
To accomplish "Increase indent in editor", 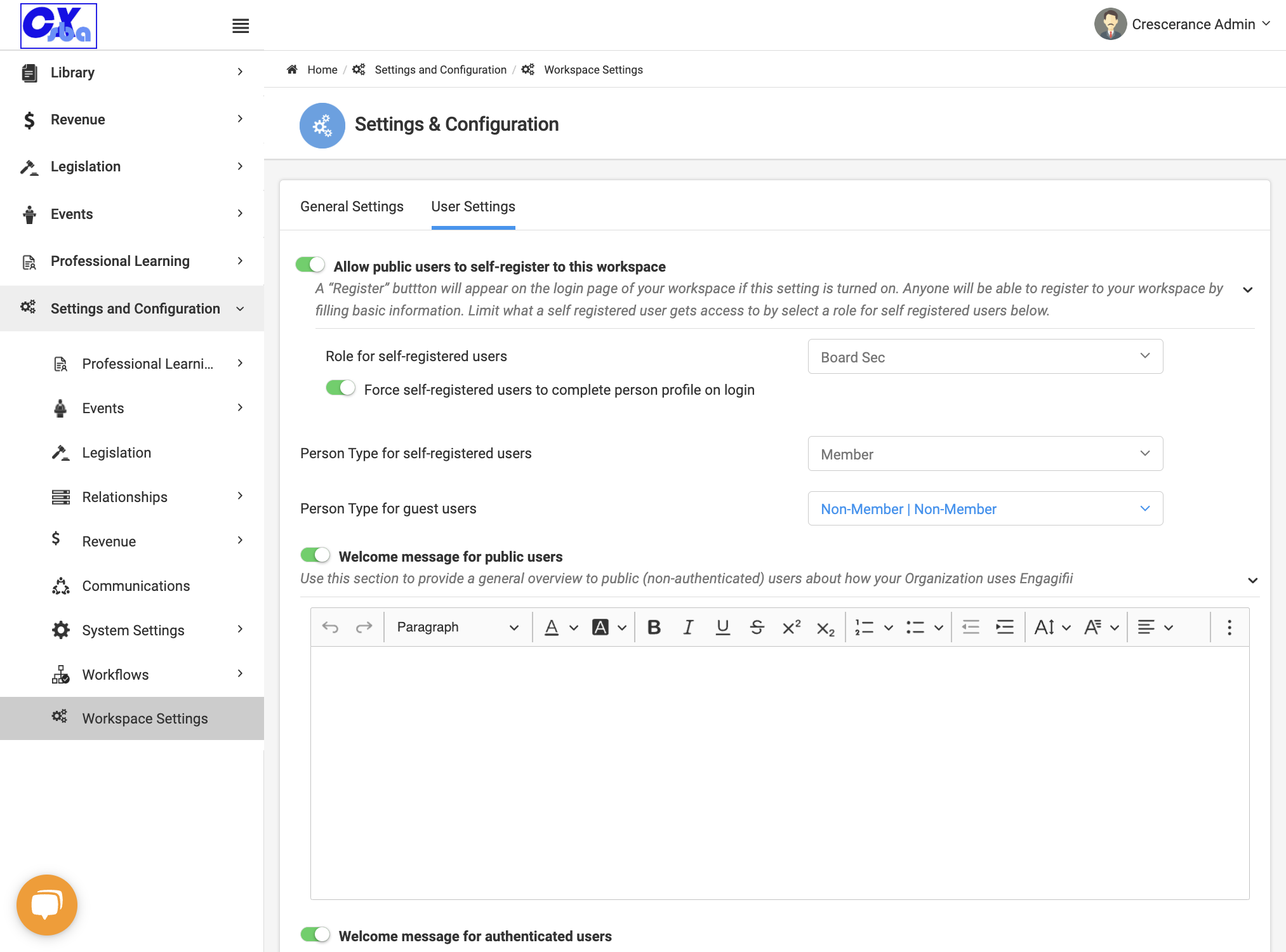I will [1005, 627].
